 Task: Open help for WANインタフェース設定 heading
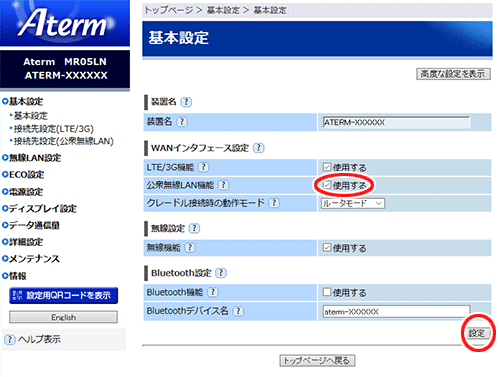click(259, 148)
